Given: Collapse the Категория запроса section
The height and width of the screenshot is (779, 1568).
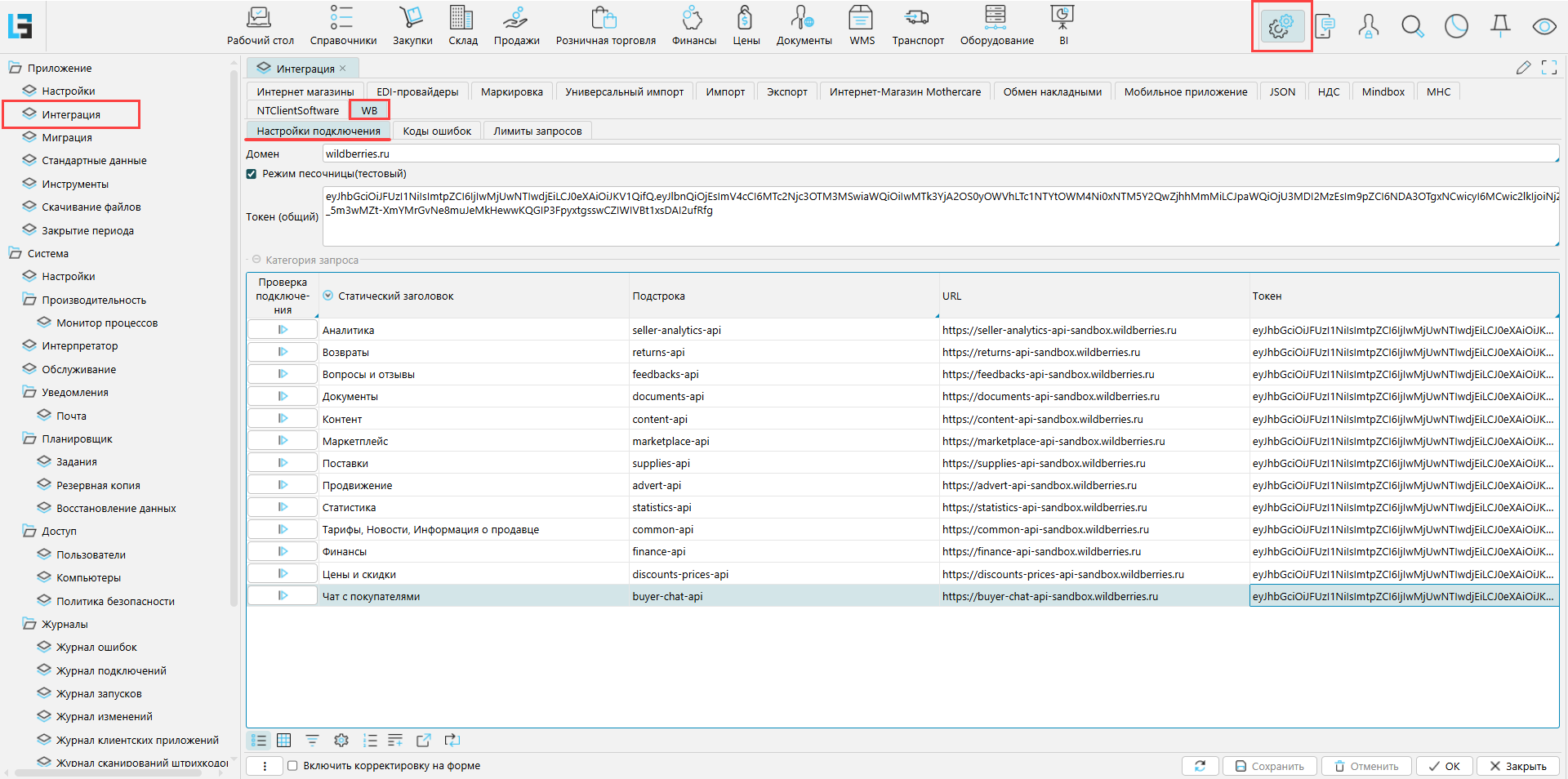Looking at the screenshot, I should (x=256, y=260).
